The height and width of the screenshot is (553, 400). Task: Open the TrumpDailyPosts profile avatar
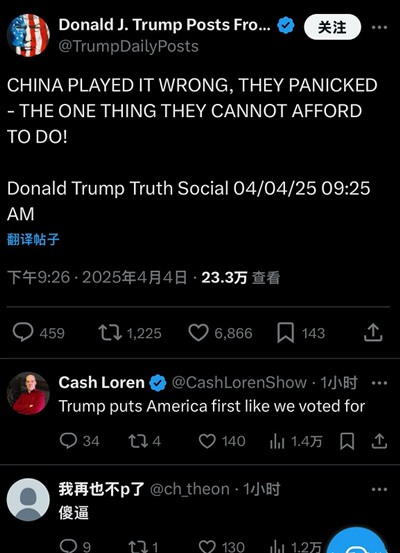pyautogui.click(x=28, y=35)
